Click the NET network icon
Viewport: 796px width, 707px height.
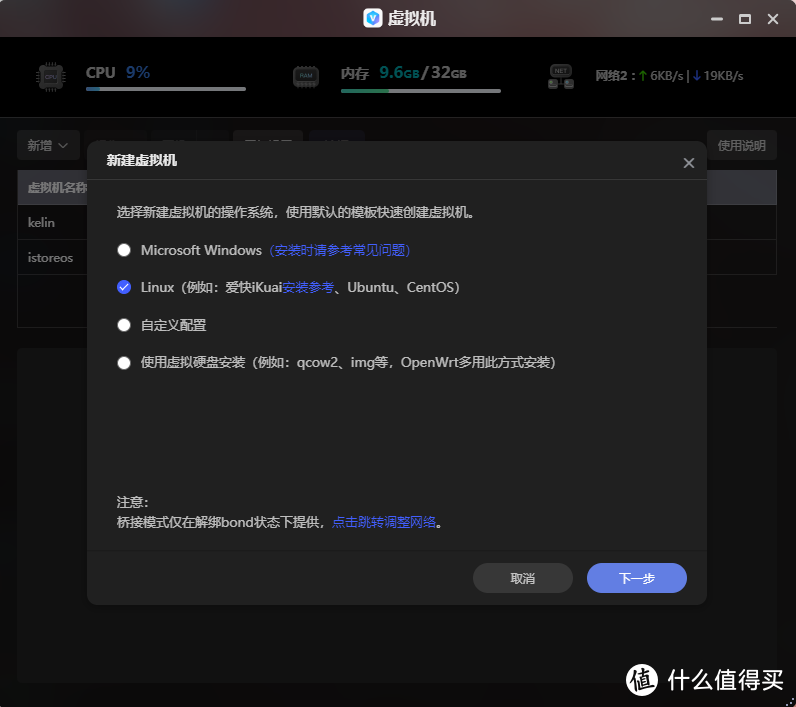coord(561,77)
